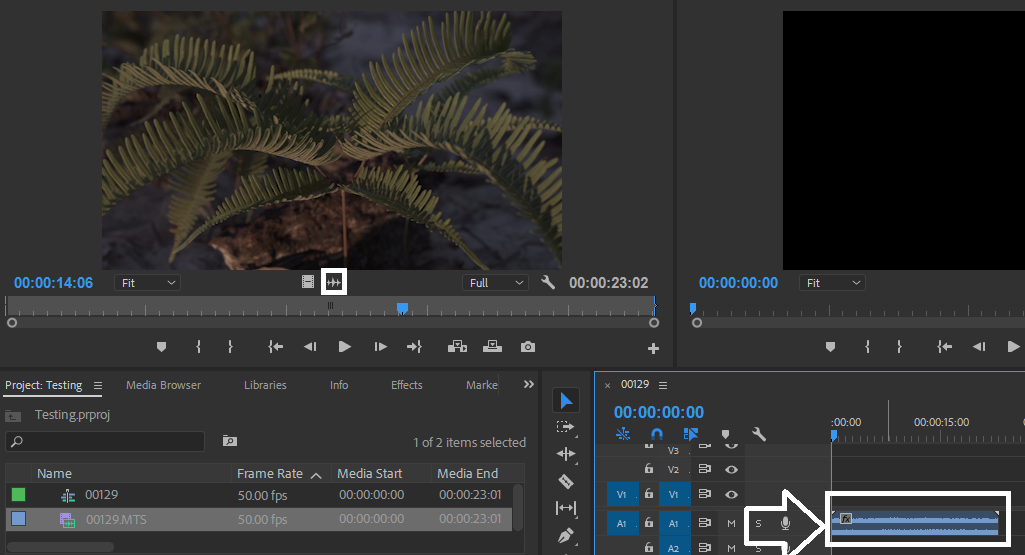Screen dimensions: 1025x555
Task: Switch to the Libraries tab
Action: (x=265, y=385)
